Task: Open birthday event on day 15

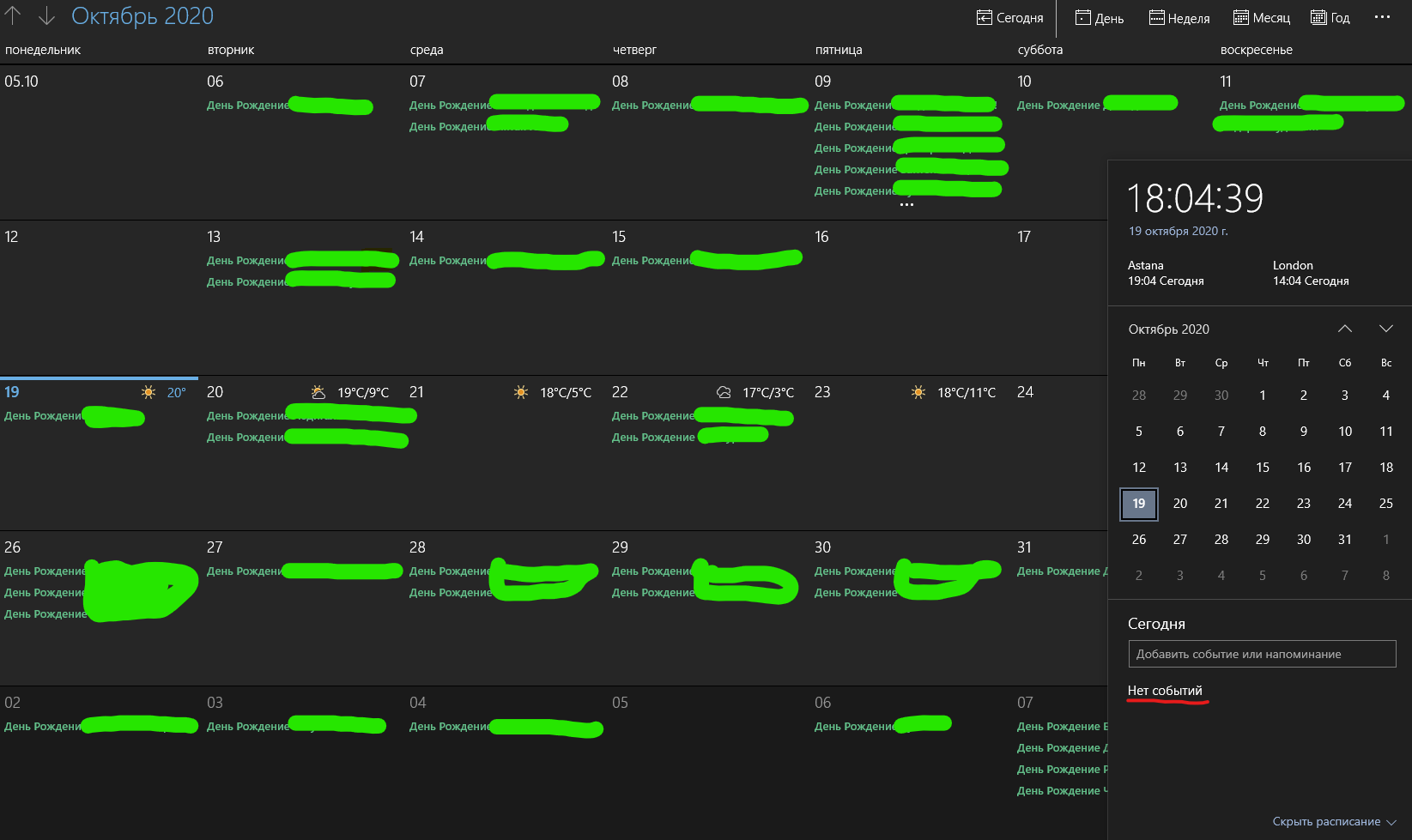Action: 706,261
